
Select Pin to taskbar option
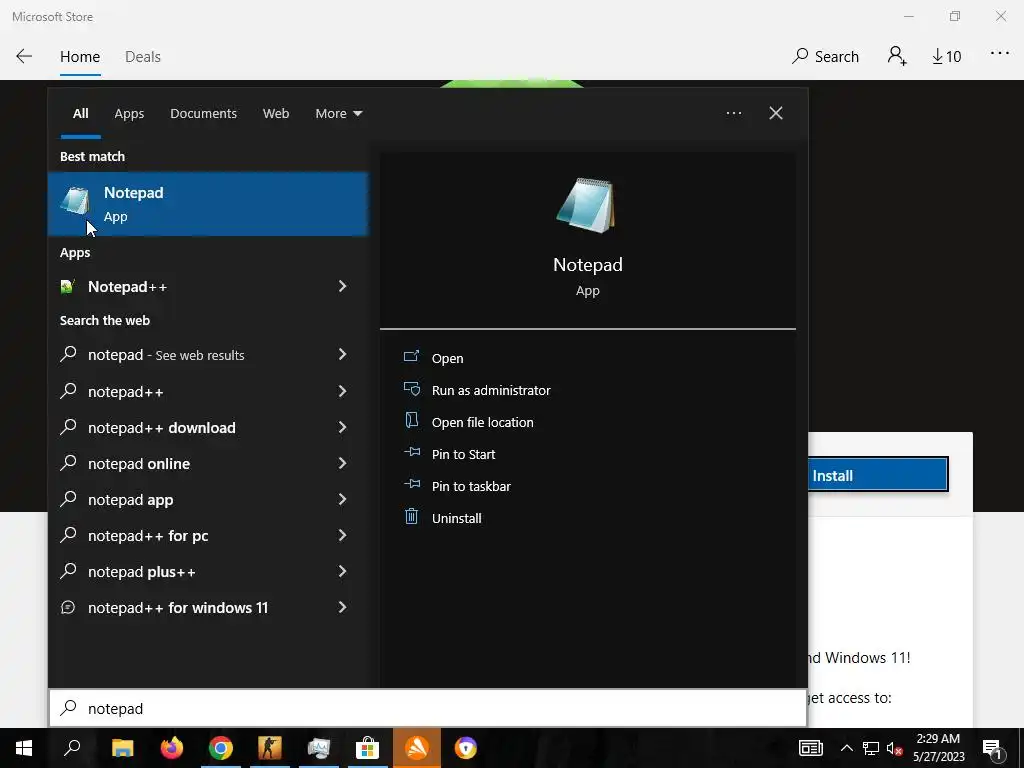(x=471, y=486)
